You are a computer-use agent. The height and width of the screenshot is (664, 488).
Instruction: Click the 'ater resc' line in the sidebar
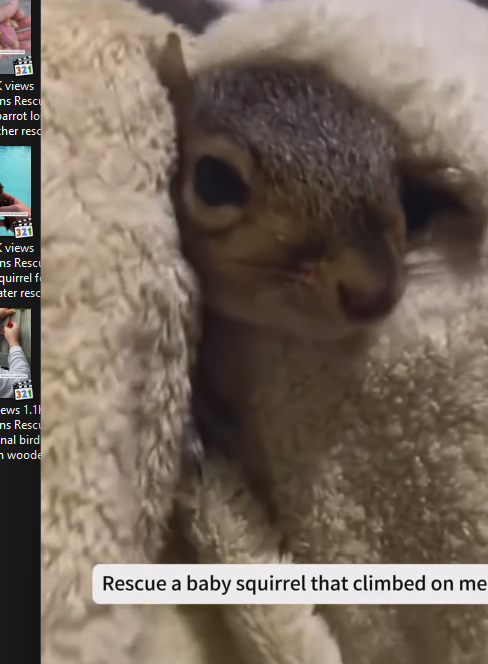[20, 293]
